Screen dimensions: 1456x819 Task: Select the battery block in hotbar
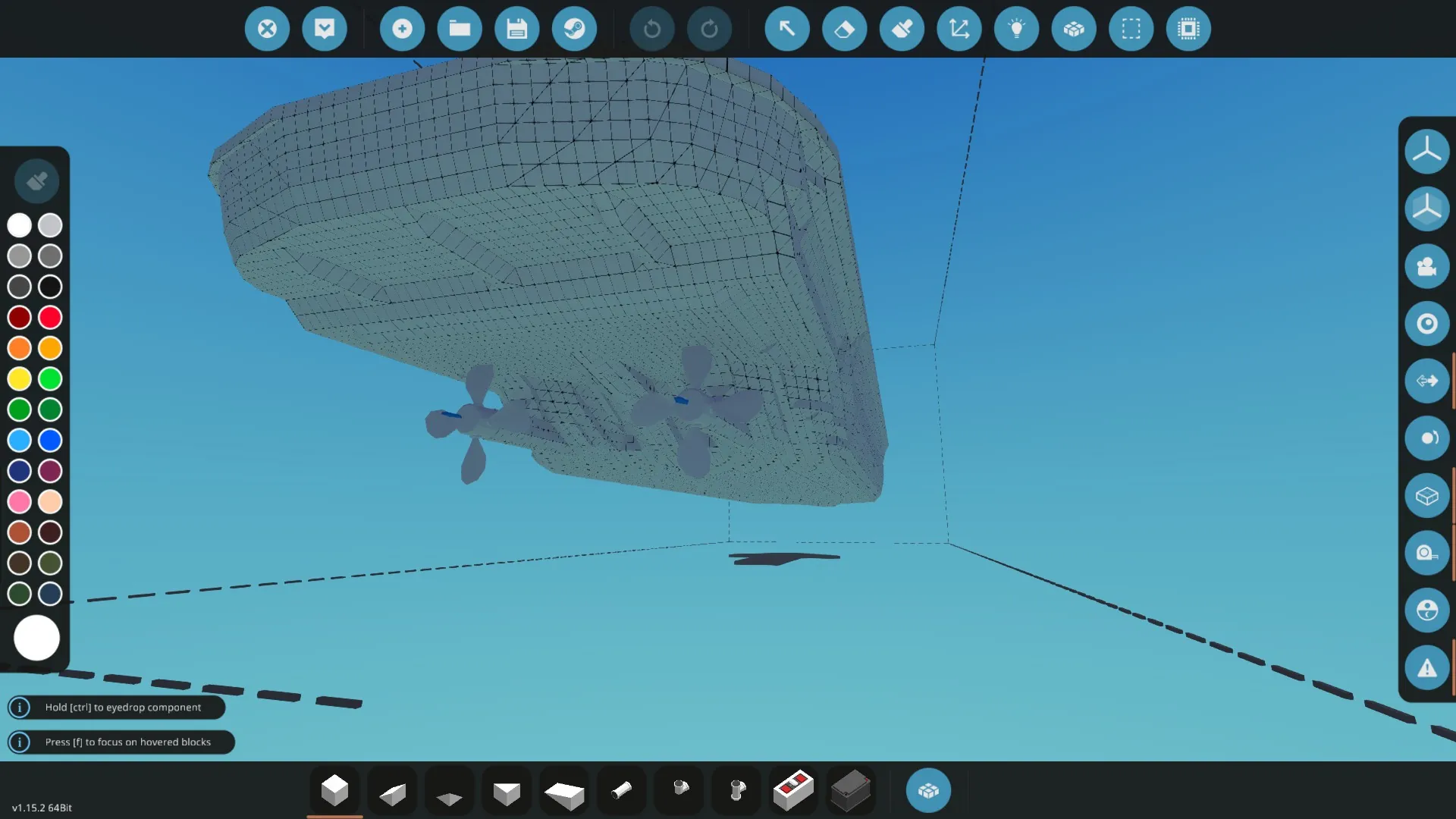coord(850,791)
